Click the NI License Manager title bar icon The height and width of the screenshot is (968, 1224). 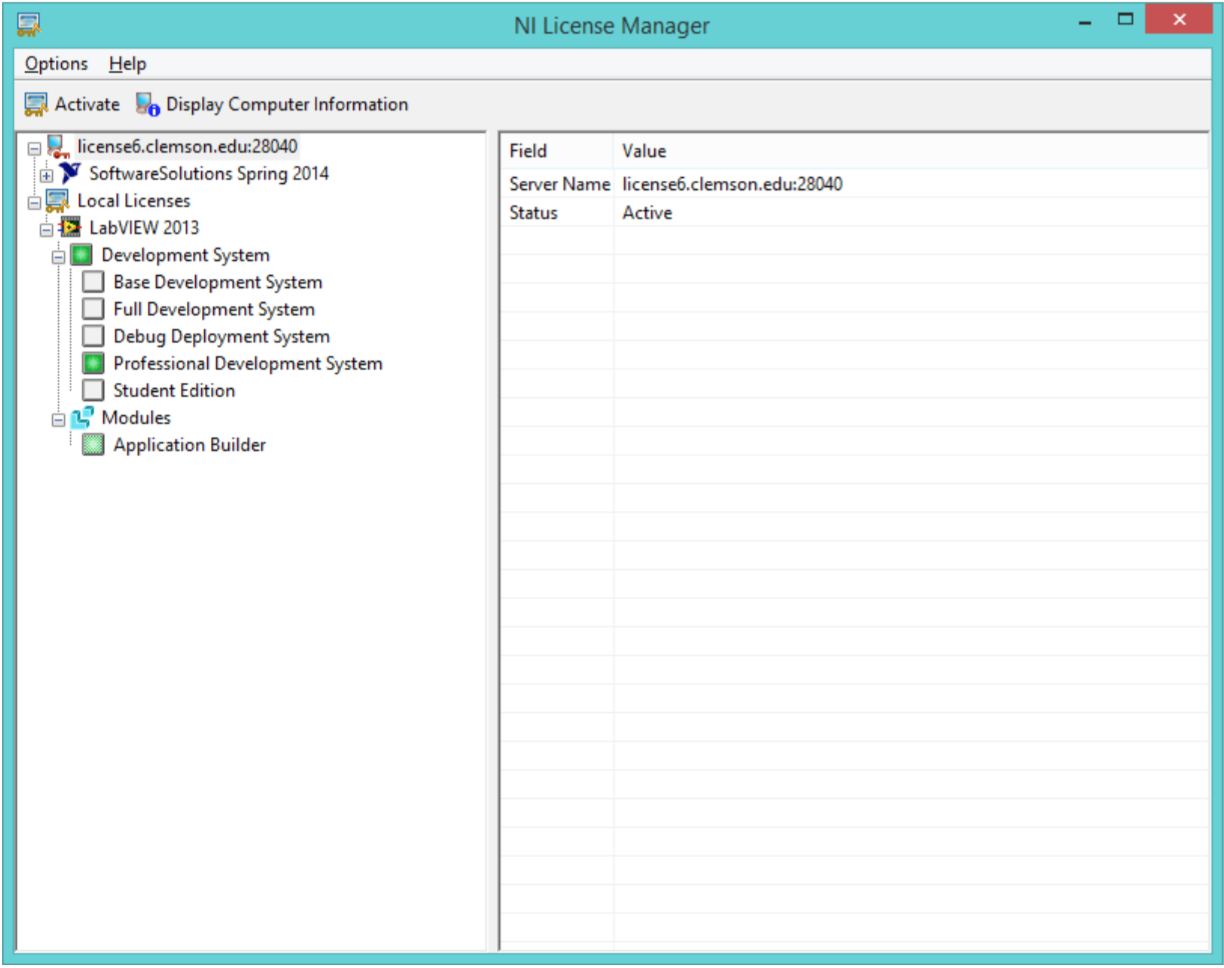click(29, 24)
